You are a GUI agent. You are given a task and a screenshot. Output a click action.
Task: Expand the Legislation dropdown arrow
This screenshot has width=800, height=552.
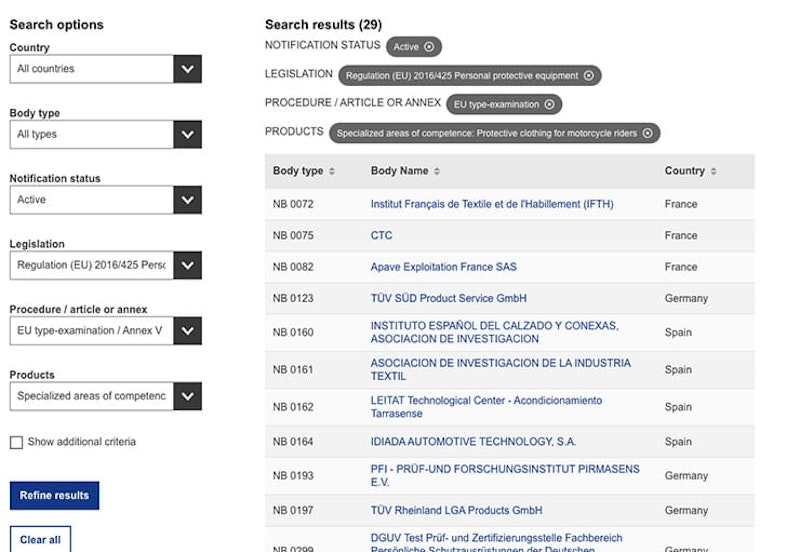(x=187, y=265)
